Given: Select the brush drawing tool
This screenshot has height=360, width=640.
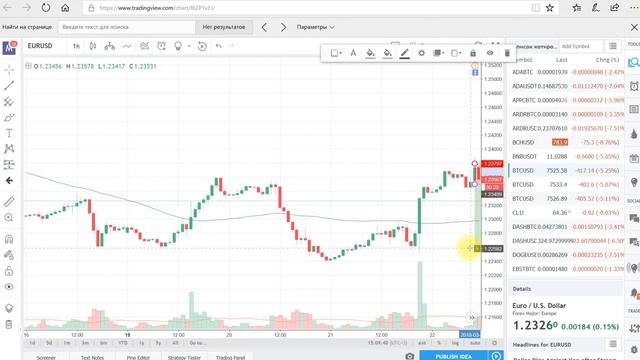Looking at the screenshot, I should click(x=9, y=118).
